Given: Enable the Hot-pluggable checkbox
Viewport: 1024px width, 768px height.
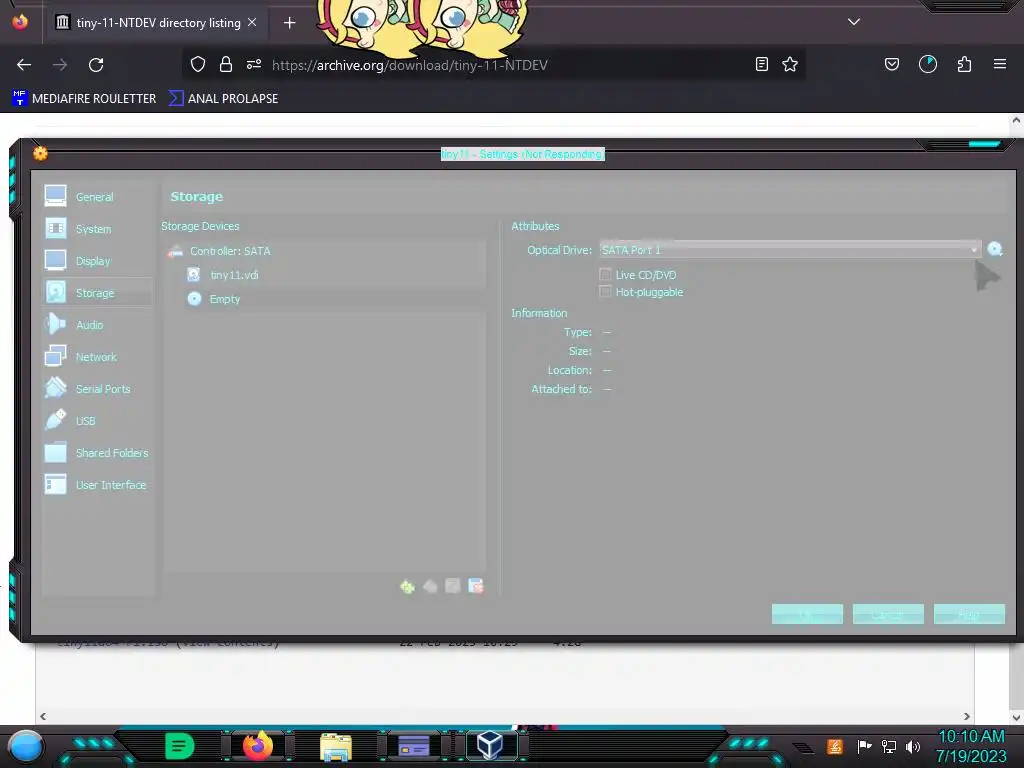Looking at the screenshot, I should (x=605, y=291).
